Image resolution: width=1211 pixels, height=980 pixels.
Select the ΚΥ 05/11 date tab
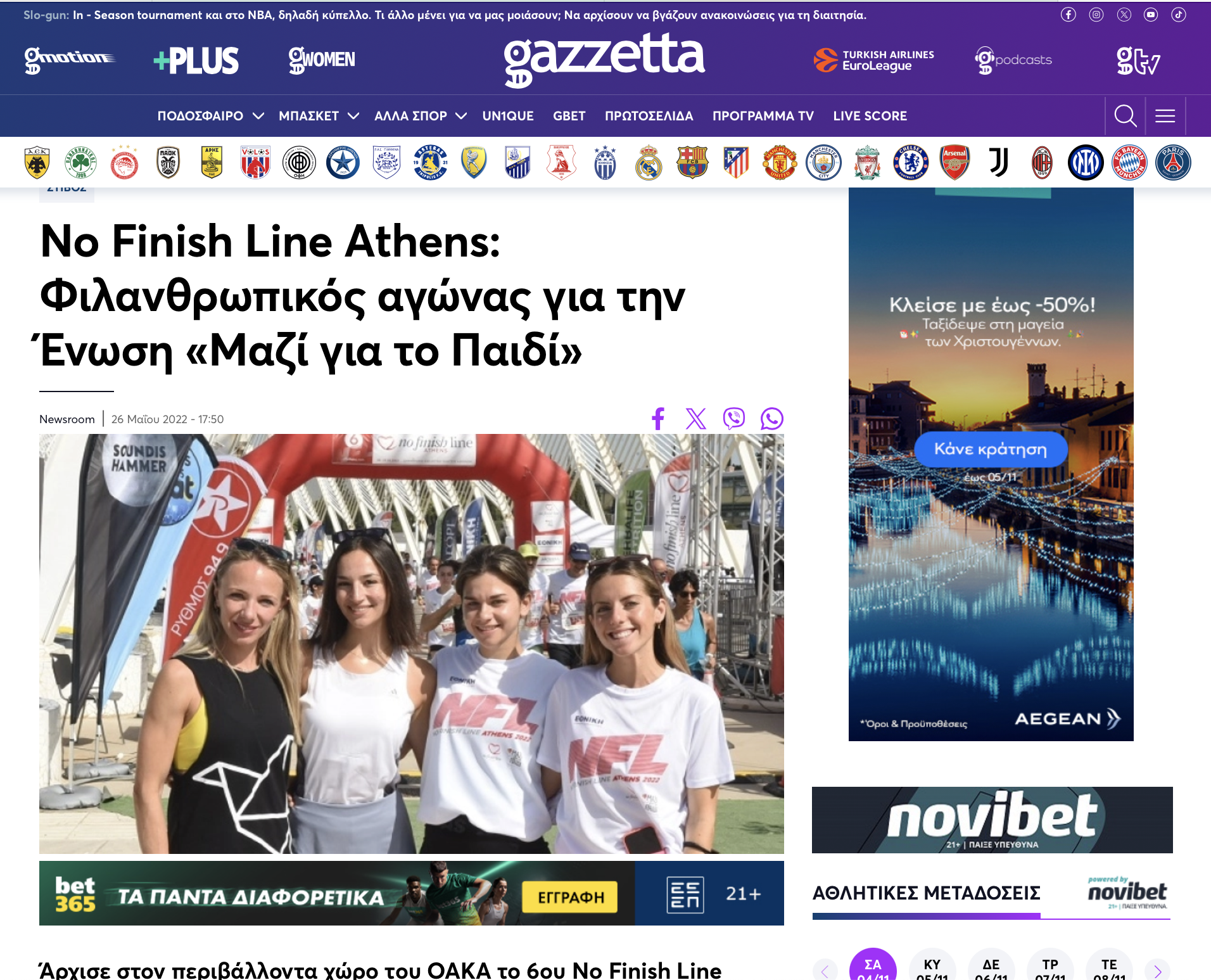pos(932,967)
